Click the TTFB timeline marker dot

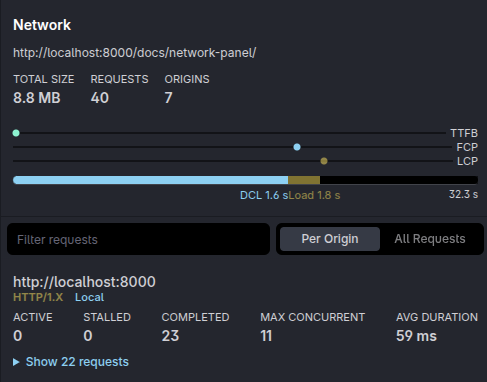(16, 133)
